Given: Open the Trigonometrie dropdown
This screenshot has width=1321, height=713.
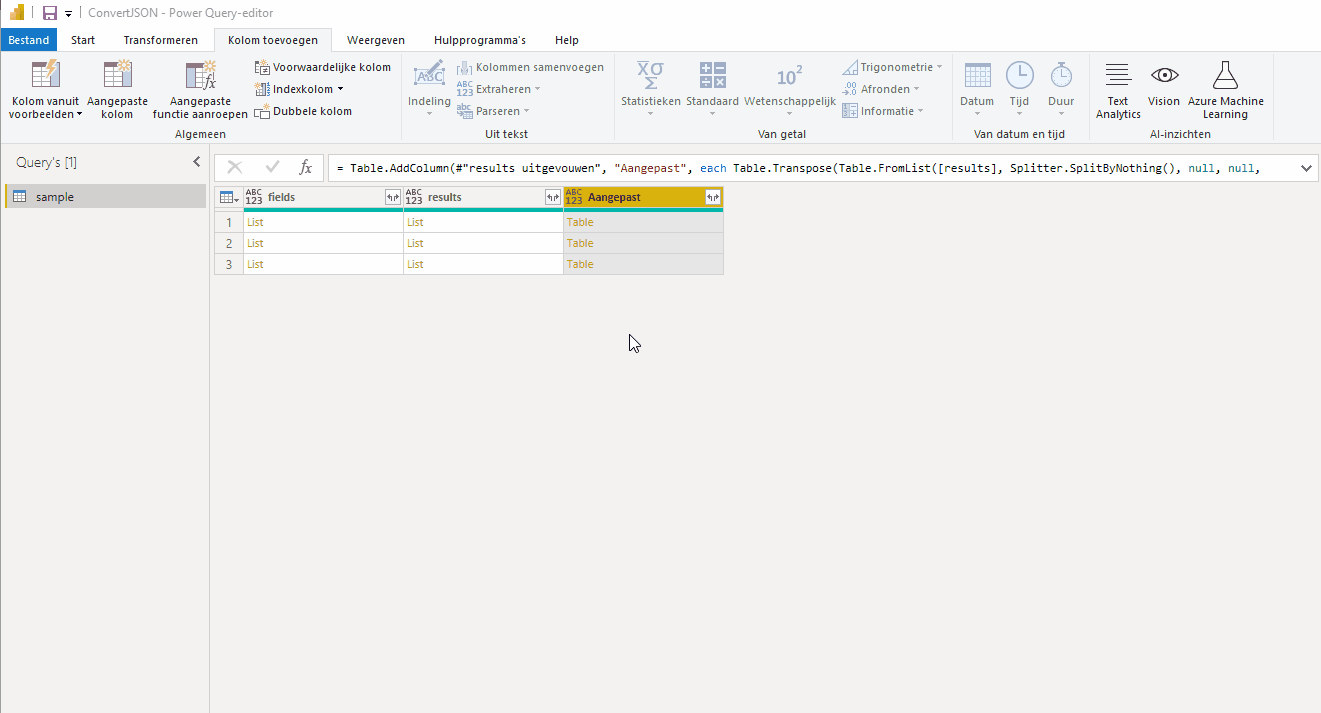Looking at the screenshot, I should coord(892,67).
